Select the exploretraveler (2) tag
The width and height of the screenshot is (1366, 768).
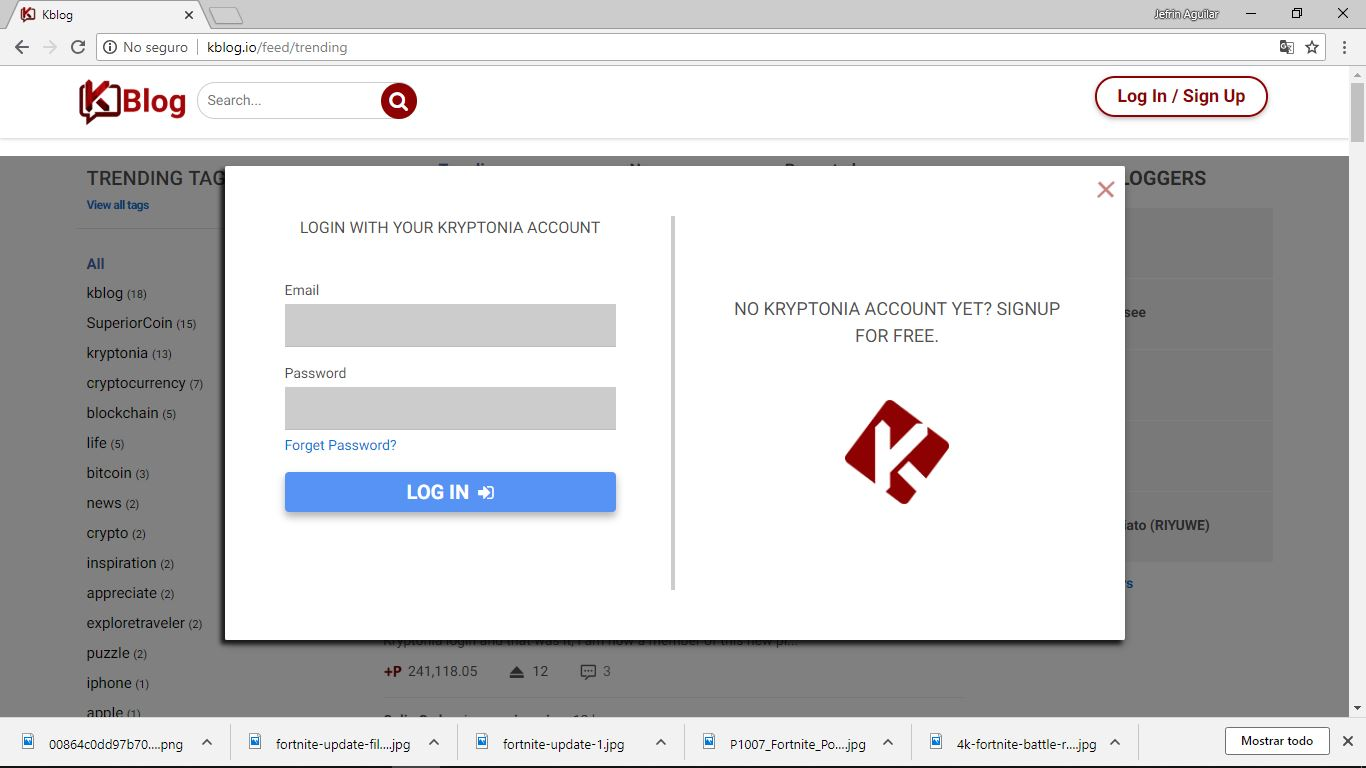(x=144, y=624)
